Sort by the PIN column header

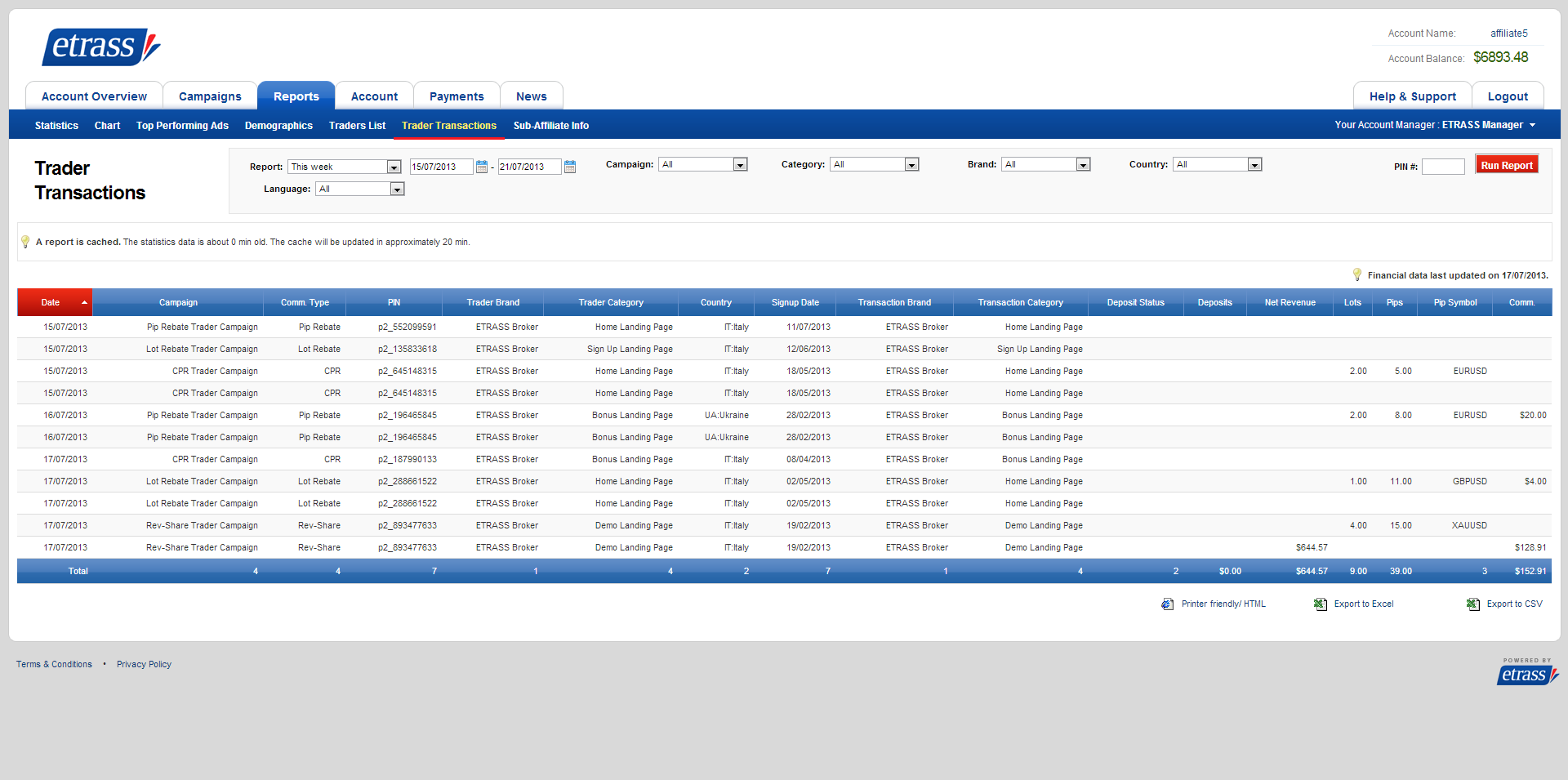click(394, 303)
